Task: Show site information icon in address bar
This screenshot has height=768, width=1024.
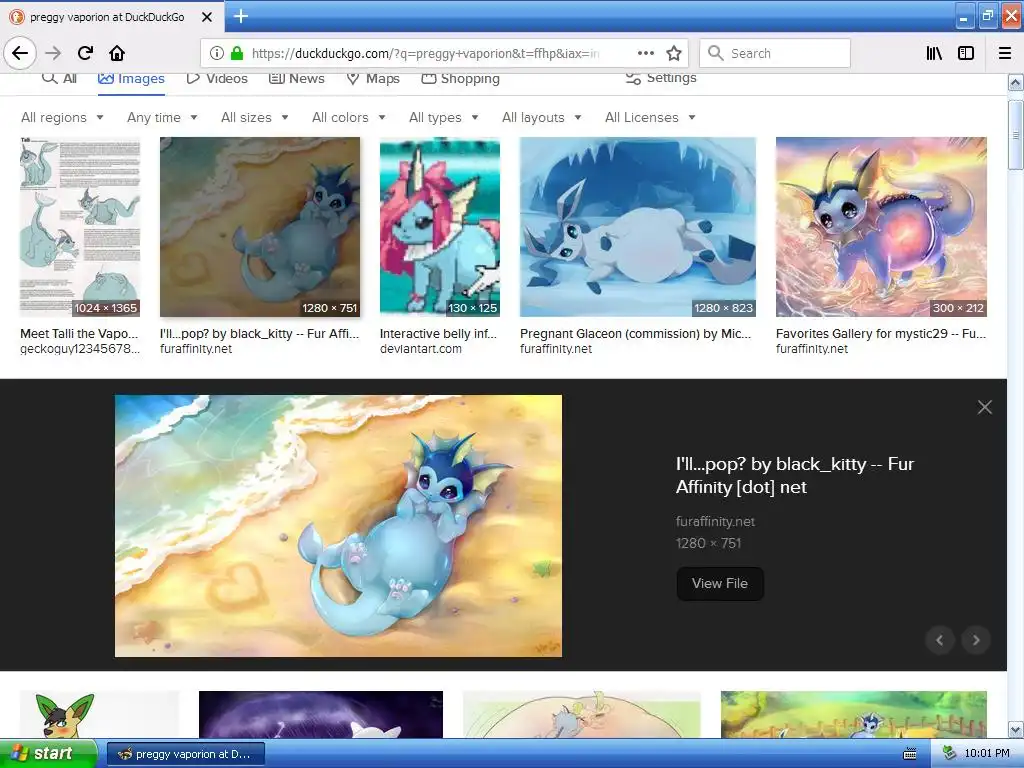Action: [x=217, y=53]
